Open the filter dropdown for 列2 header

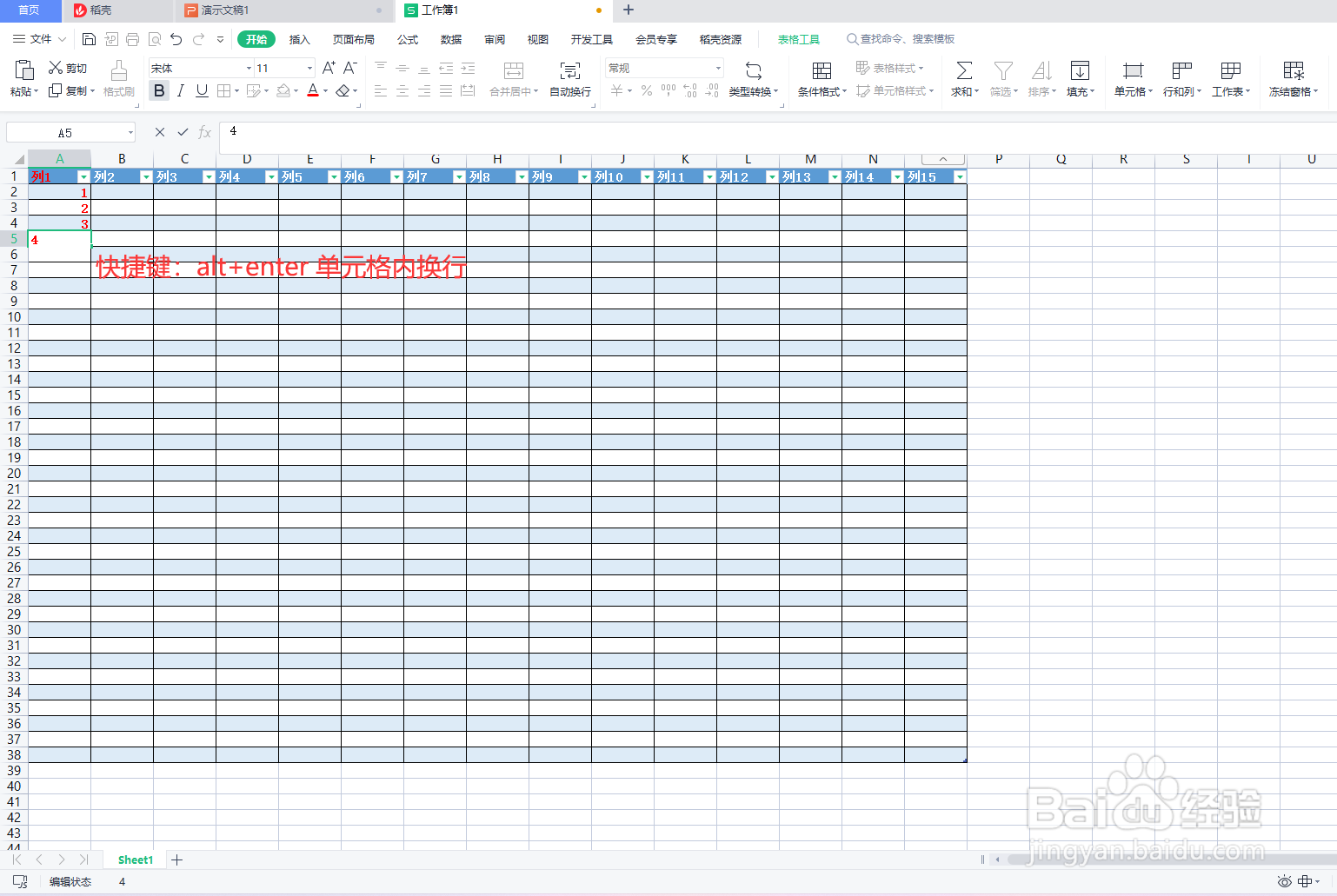(146, 177)
